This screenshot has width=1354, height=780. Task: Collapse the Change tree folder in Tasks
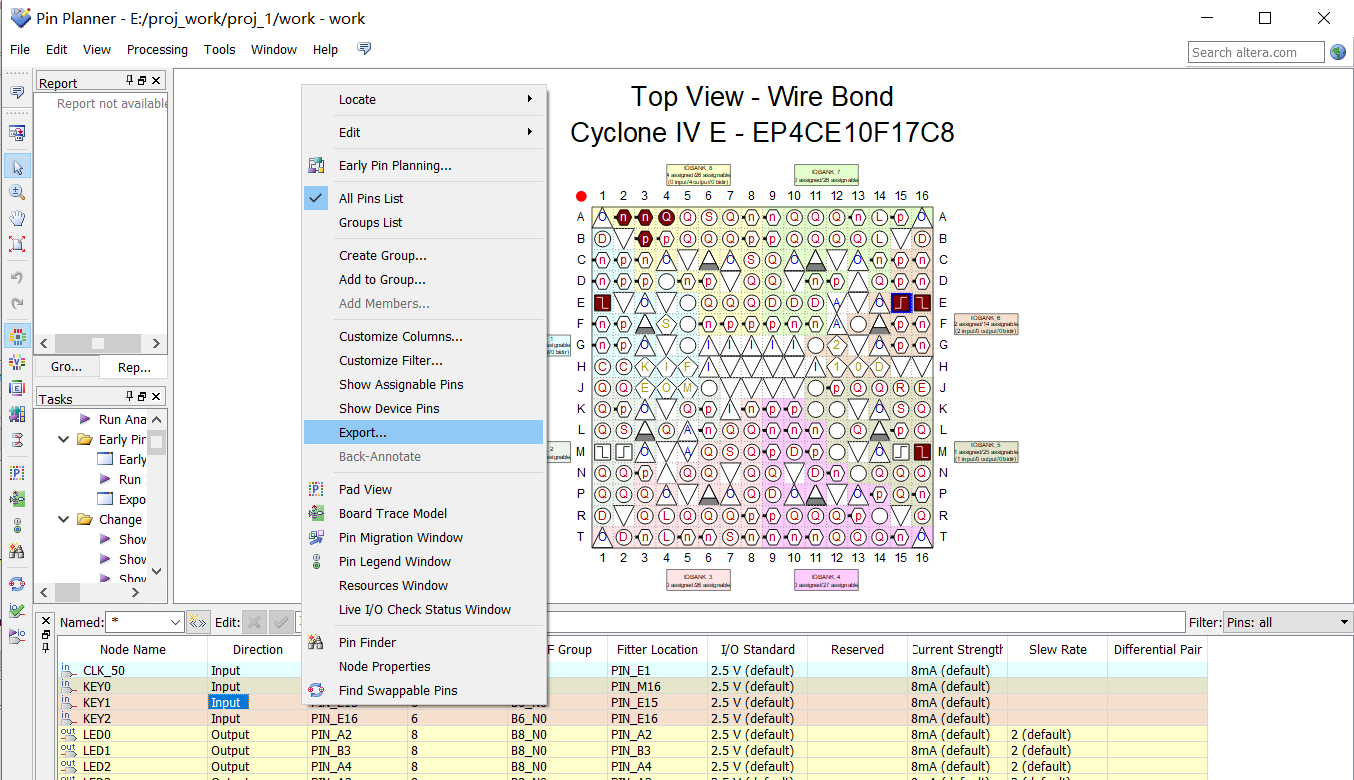point(64,519)
